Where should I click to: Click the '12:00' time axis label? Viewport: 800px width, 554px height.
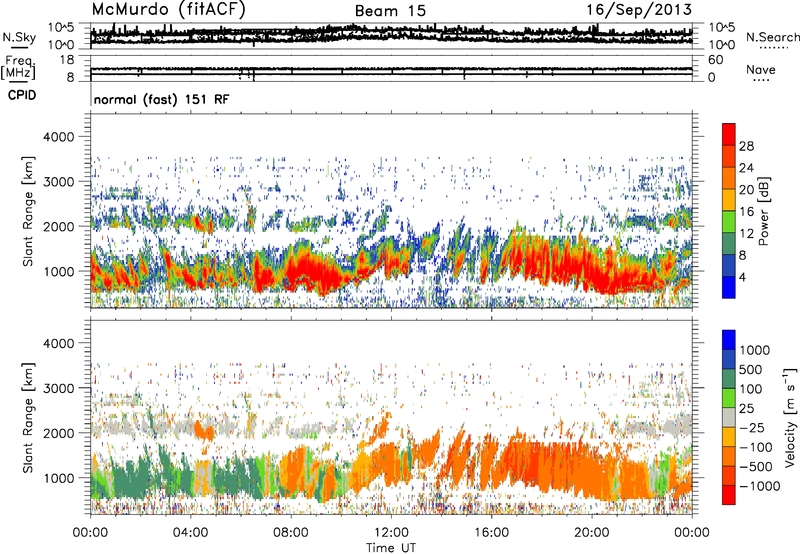(x=391, y=533)
